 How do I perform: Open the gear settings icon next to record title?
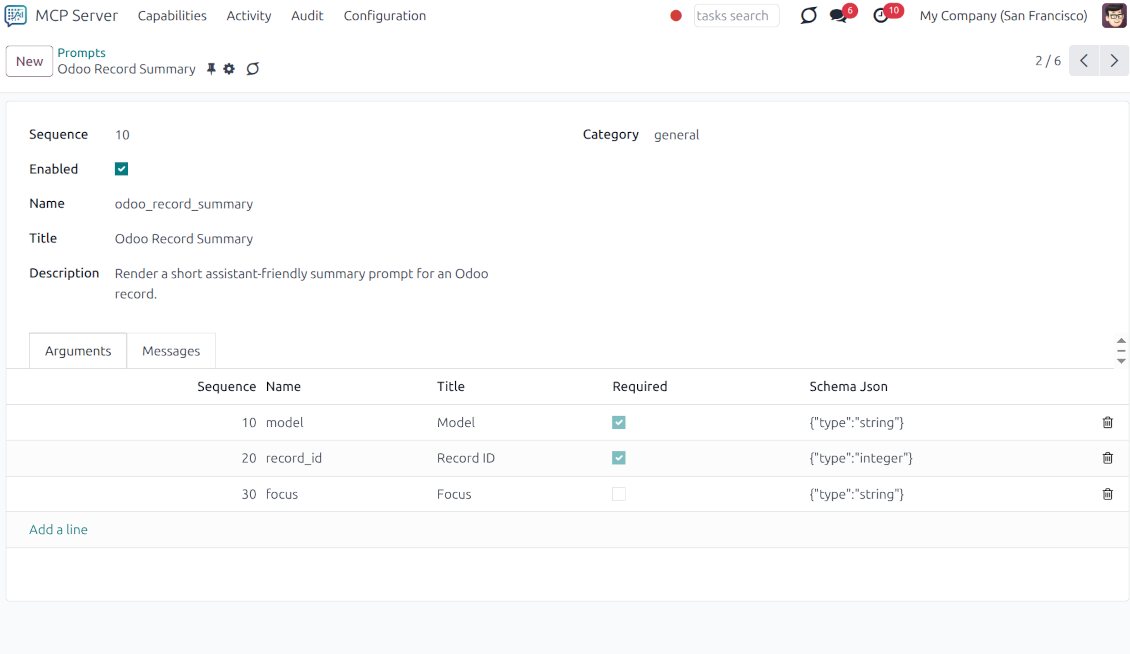(230, 68)
